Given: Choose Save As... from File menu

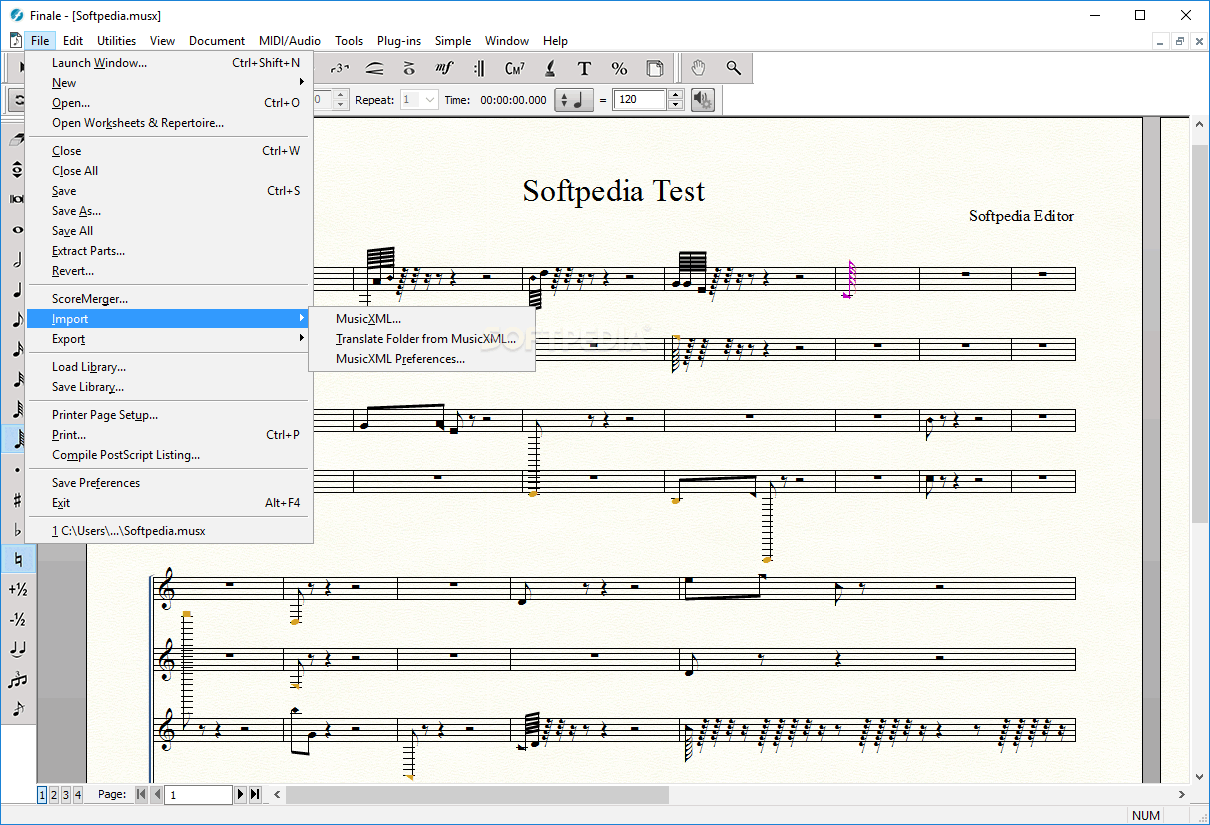Looking at the screenshot, I should coord(169,211).
